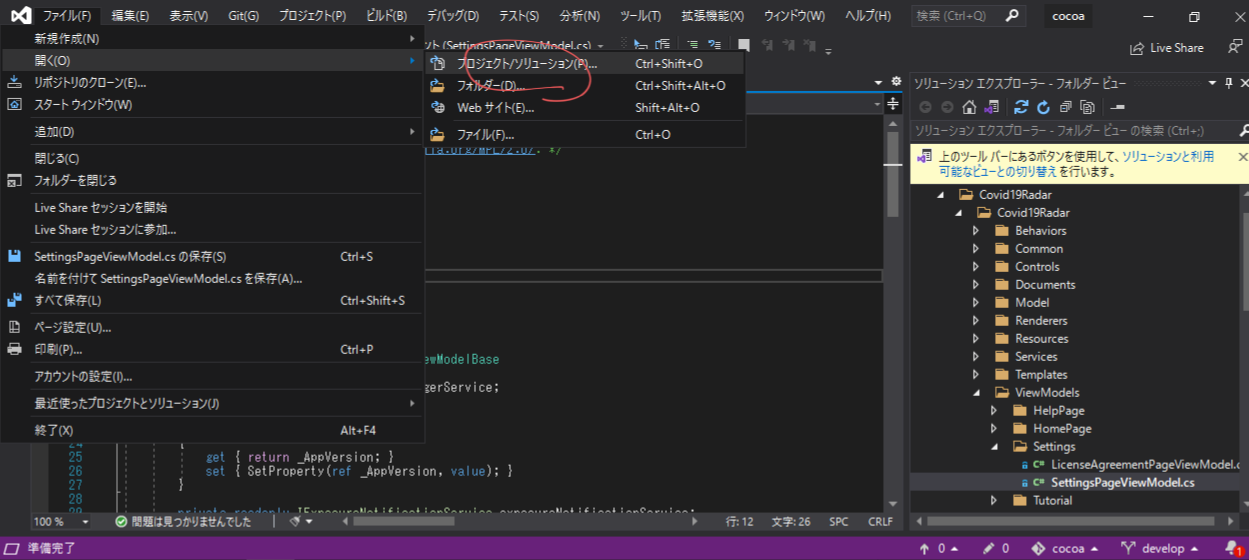Screen dimensions: 1249x560
Task: Choose Open Folder (フォルダー(D)...) in submenu
Action: (x=584, y=85)
